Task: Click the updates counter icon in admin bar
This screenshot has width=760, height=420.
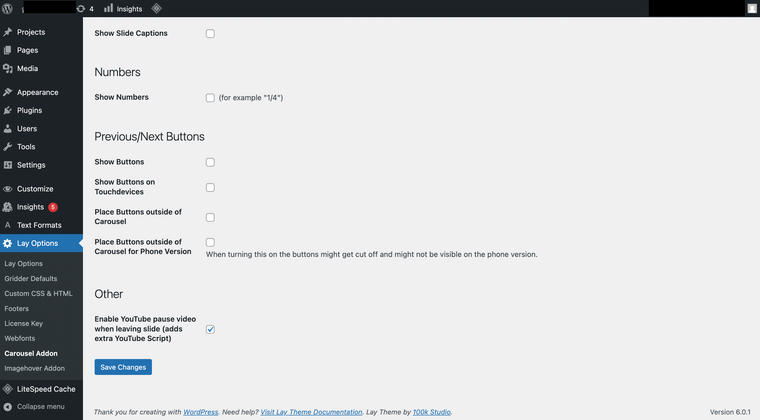Action: click(81, 8)
